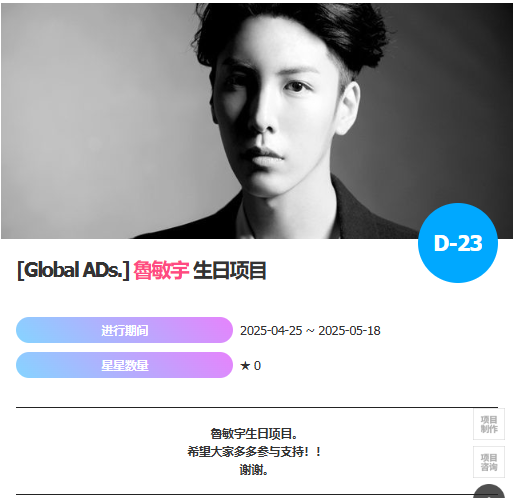
Task: Click the blue D-23 countdown badge
Action: pyautogui.click(x=458, y=243)
